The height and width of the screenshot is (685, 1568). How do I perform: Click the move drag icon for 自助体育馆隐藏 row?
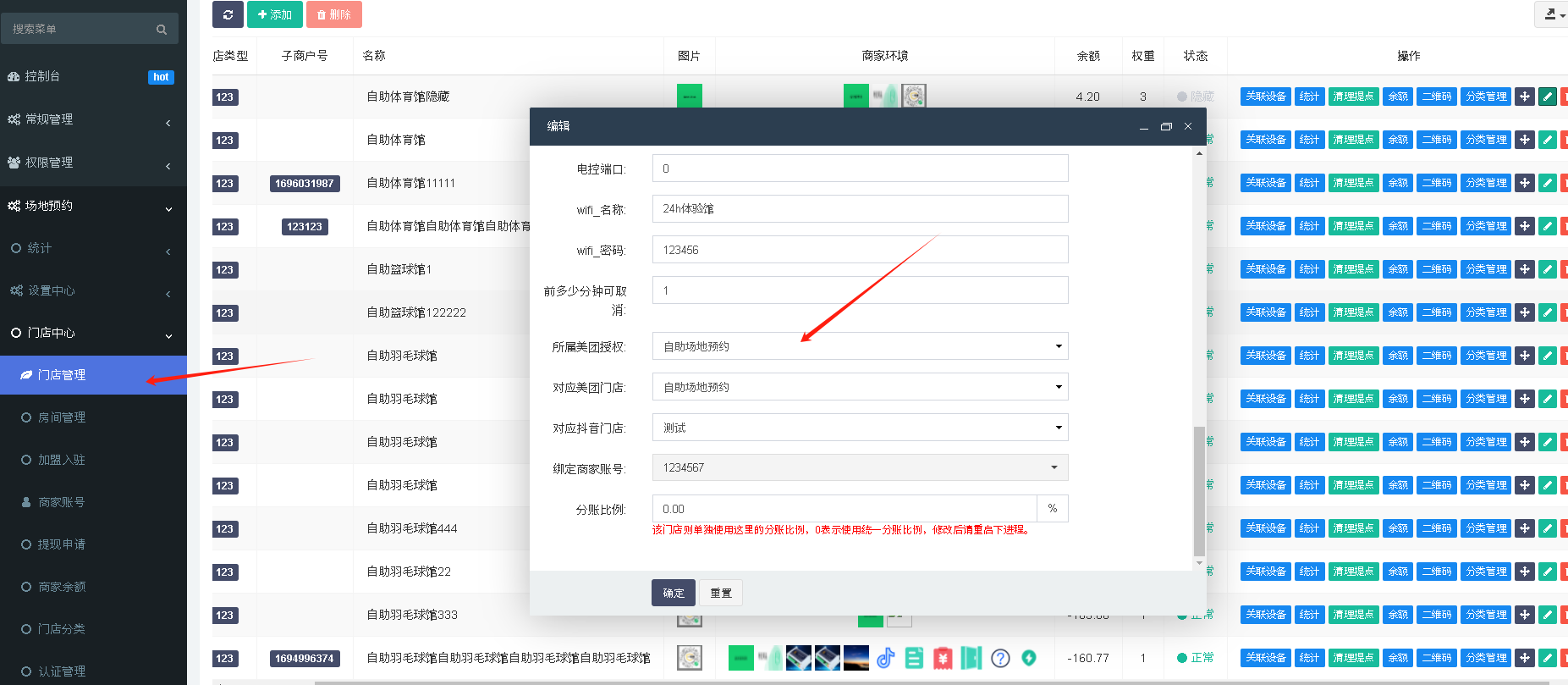(1525, 97)
